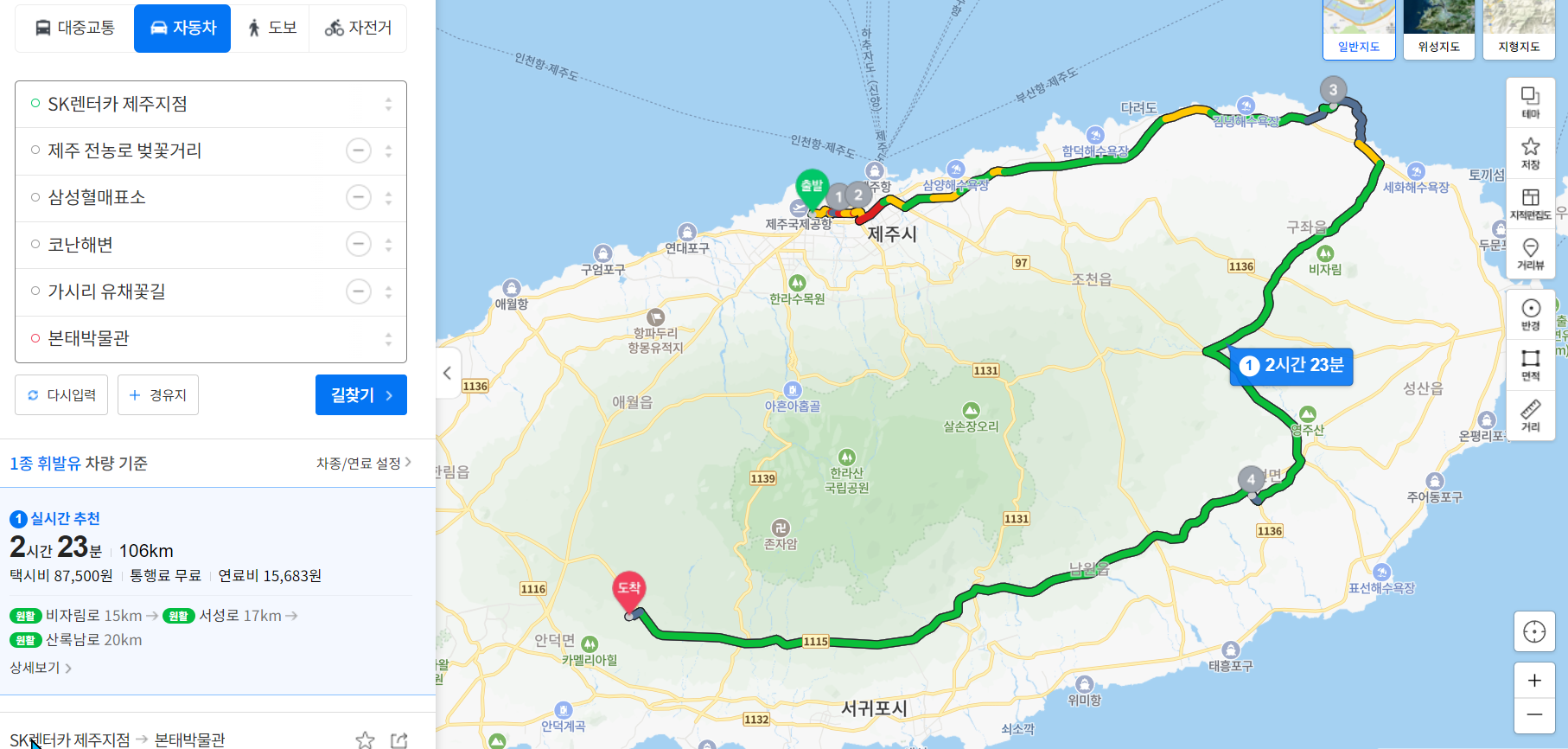
Task: Click the 경유지 add waypoint button
Action: tap(158, 395)
